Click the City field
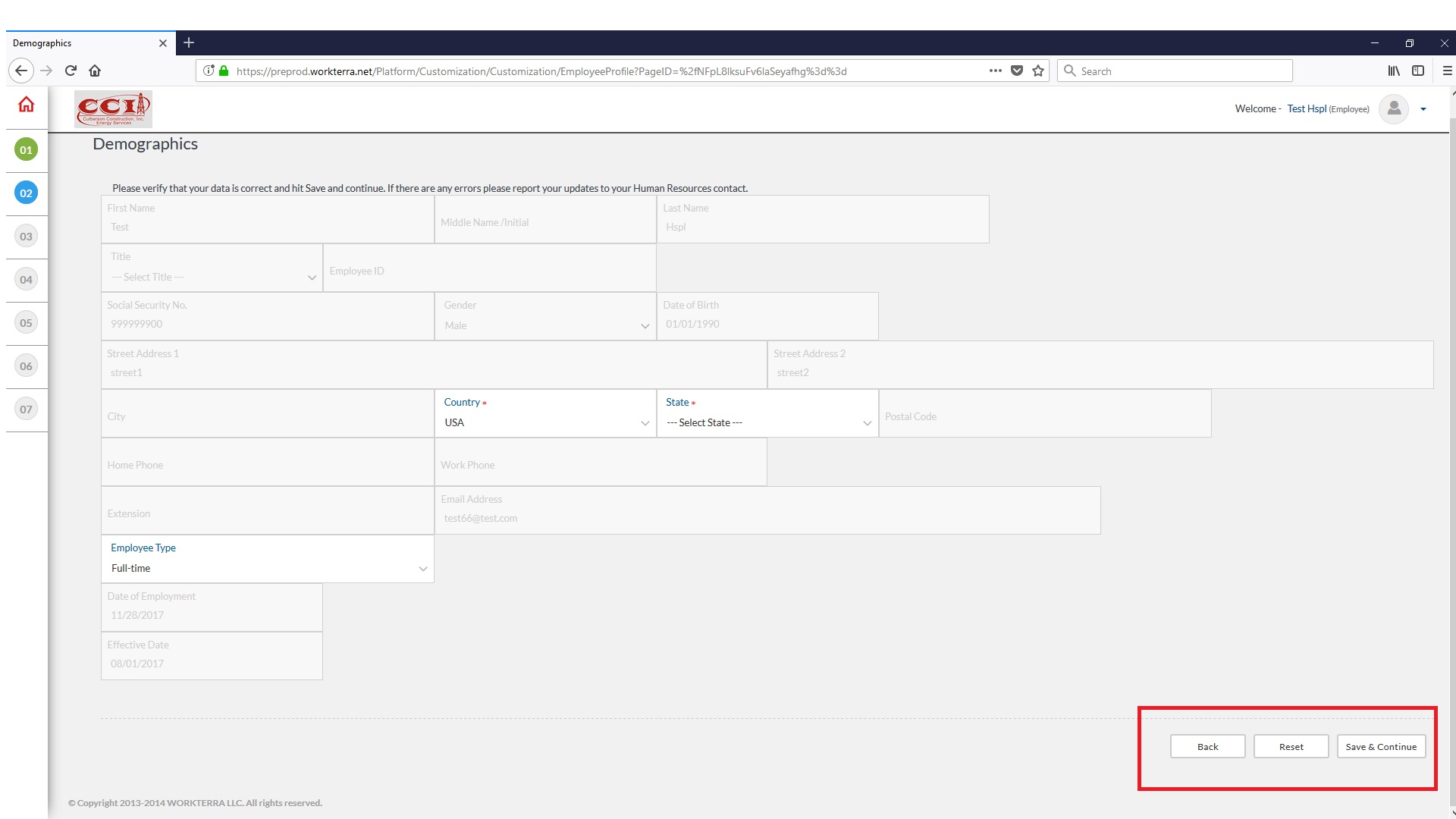Screen dimensions: 1456x819 268,413
